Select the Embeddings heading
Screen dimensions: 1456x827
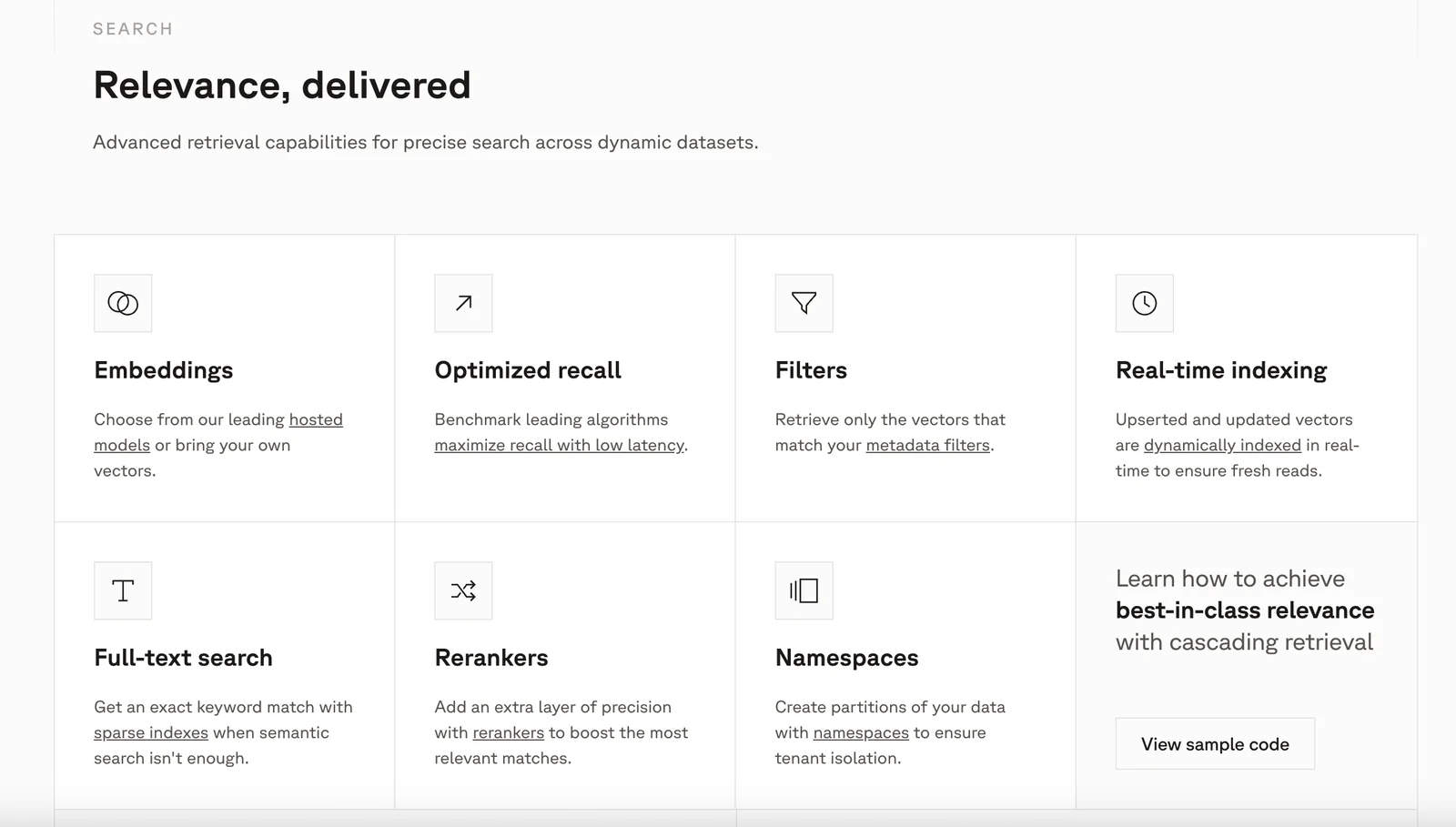[x=164, y=370]
